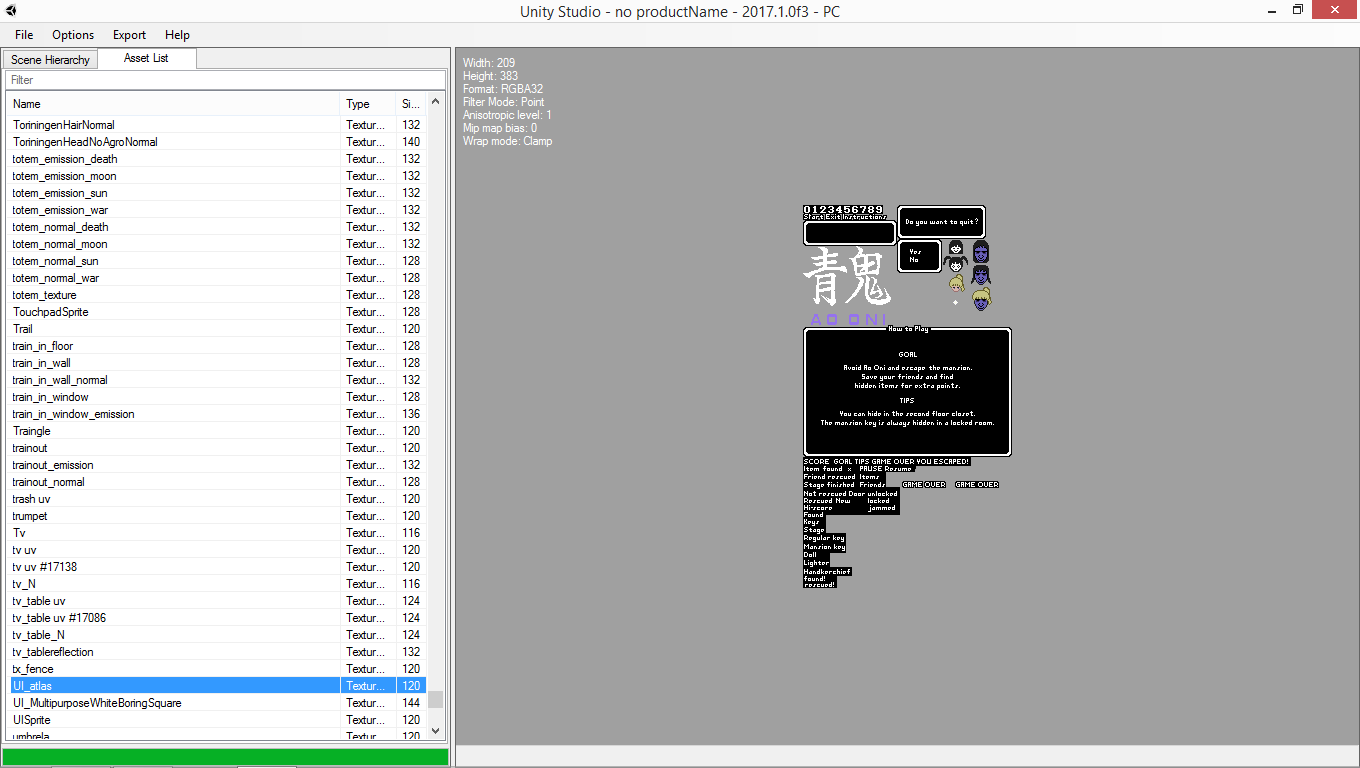Select the totem_normal_war row
The width and height of the screenshot is (1360, 768).
tap(217, 278)
